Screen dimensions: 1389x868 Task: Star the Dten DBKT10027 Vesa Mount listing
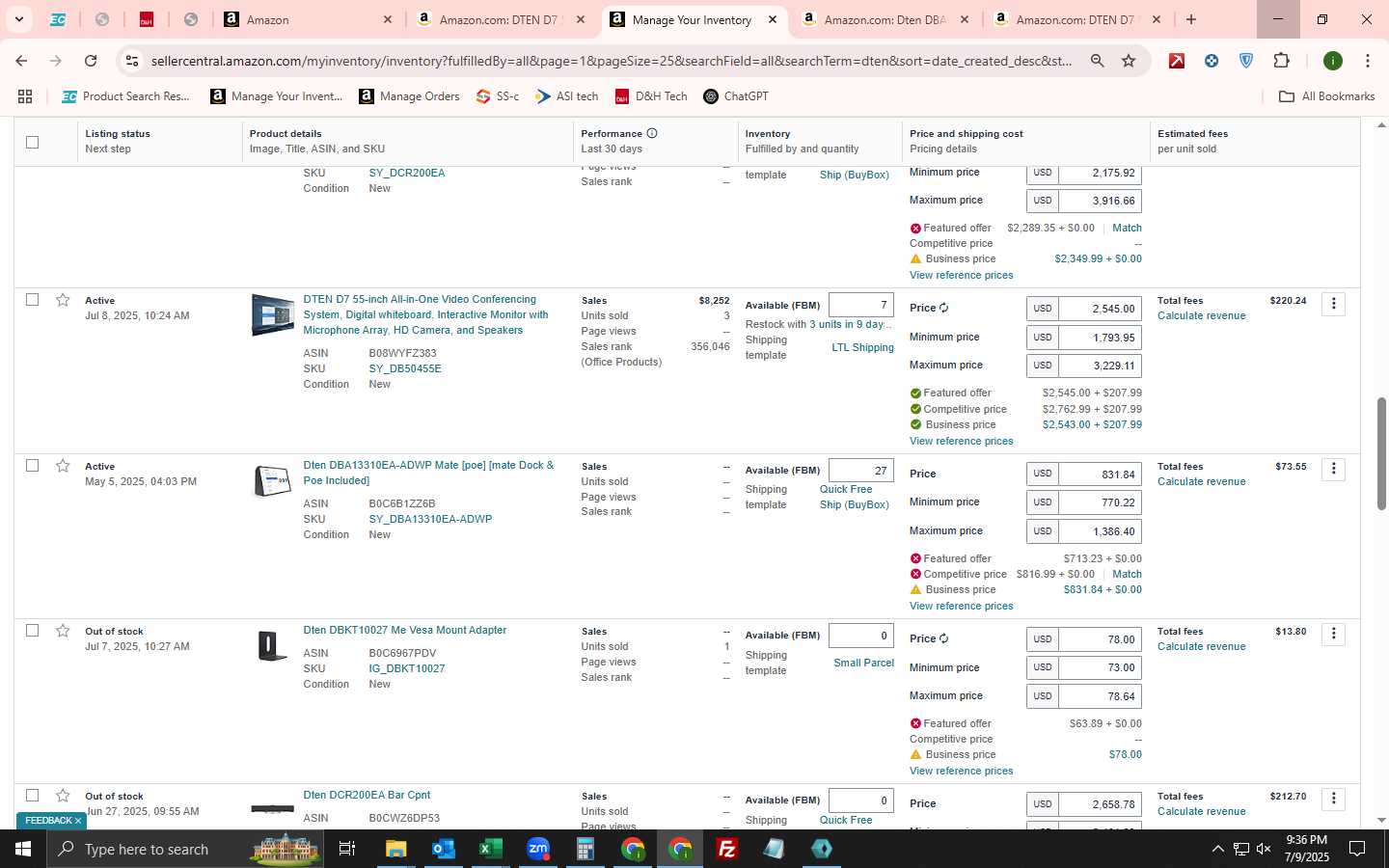click(x=63, y=631)
